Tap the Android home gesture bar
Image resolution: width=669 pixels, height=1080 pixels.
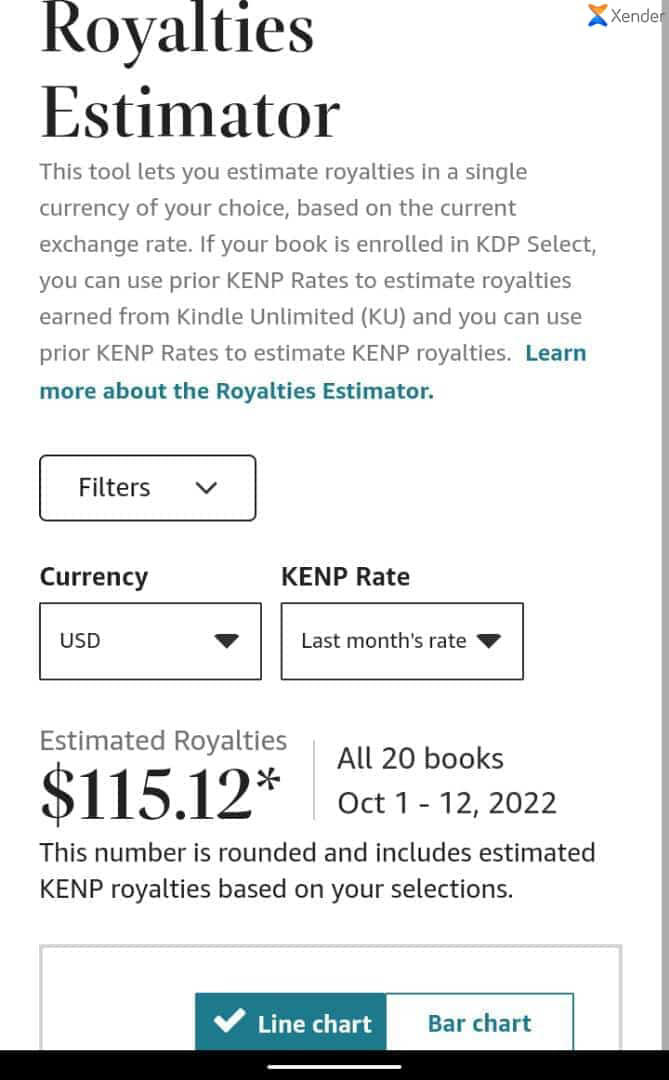334,1065
